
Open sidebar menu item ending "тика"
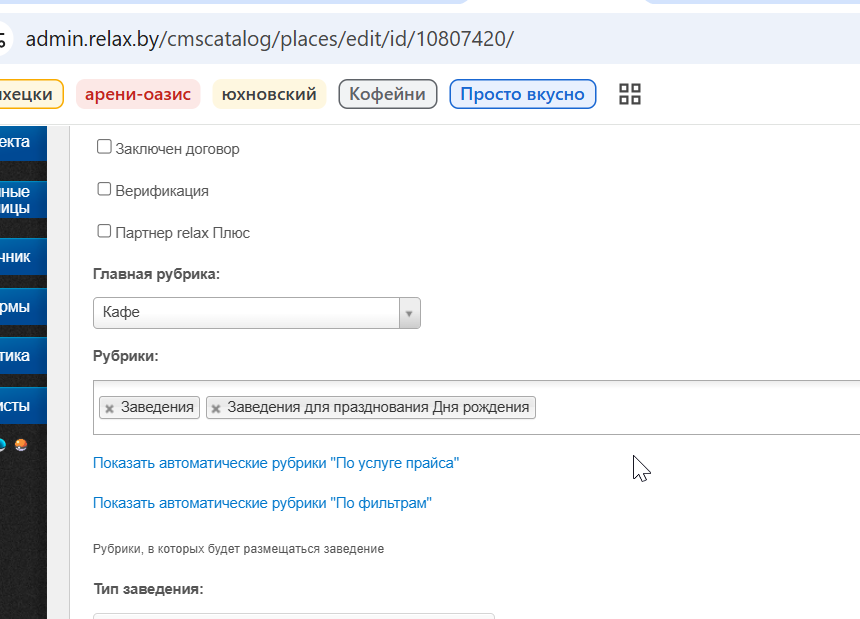click(x=23, y=356)
